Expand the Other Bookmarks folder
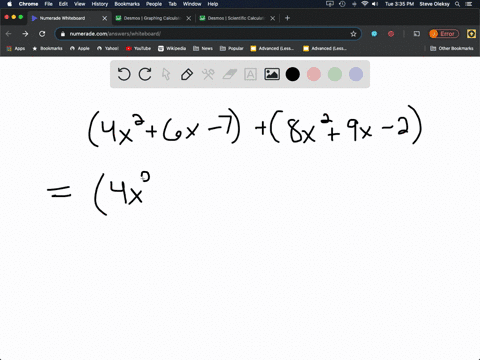The image size is (480, 360). pyautogui.click(x=452, y=48)
